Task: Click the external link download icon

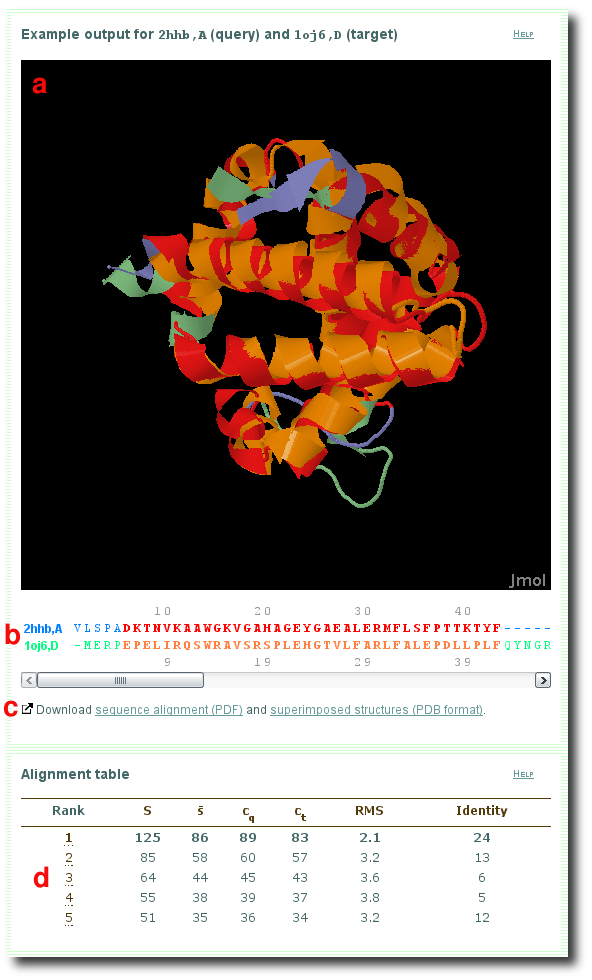Action: point(27,709)
